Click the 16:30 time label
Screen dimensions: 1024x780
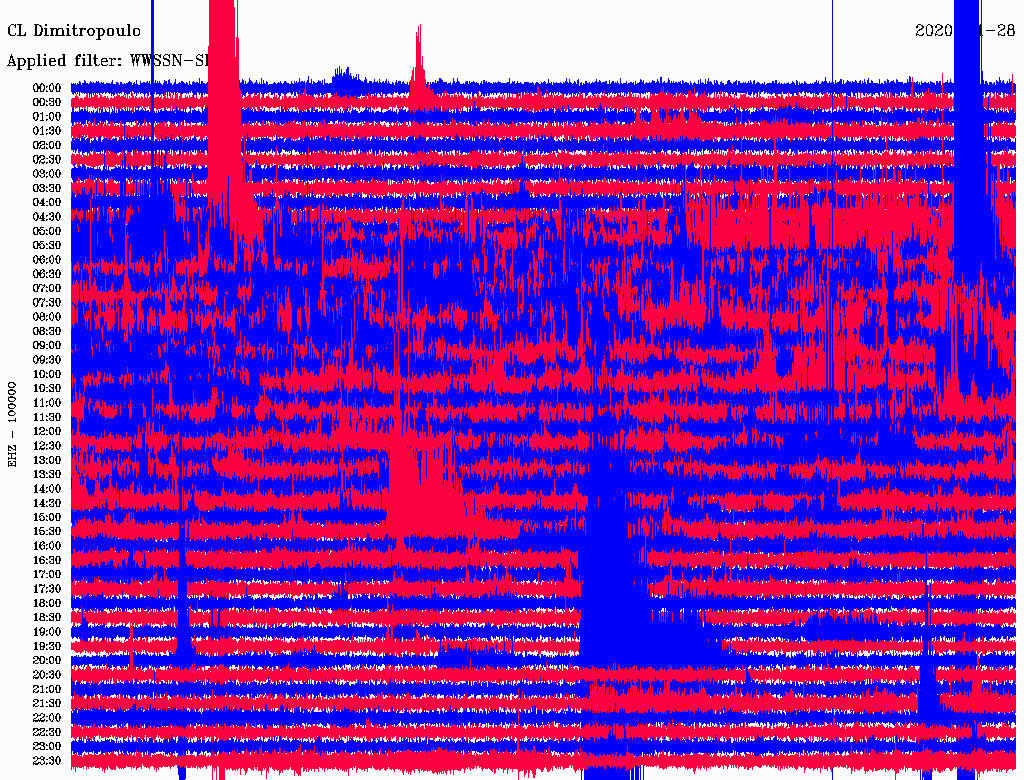click(x=47, y=561)
